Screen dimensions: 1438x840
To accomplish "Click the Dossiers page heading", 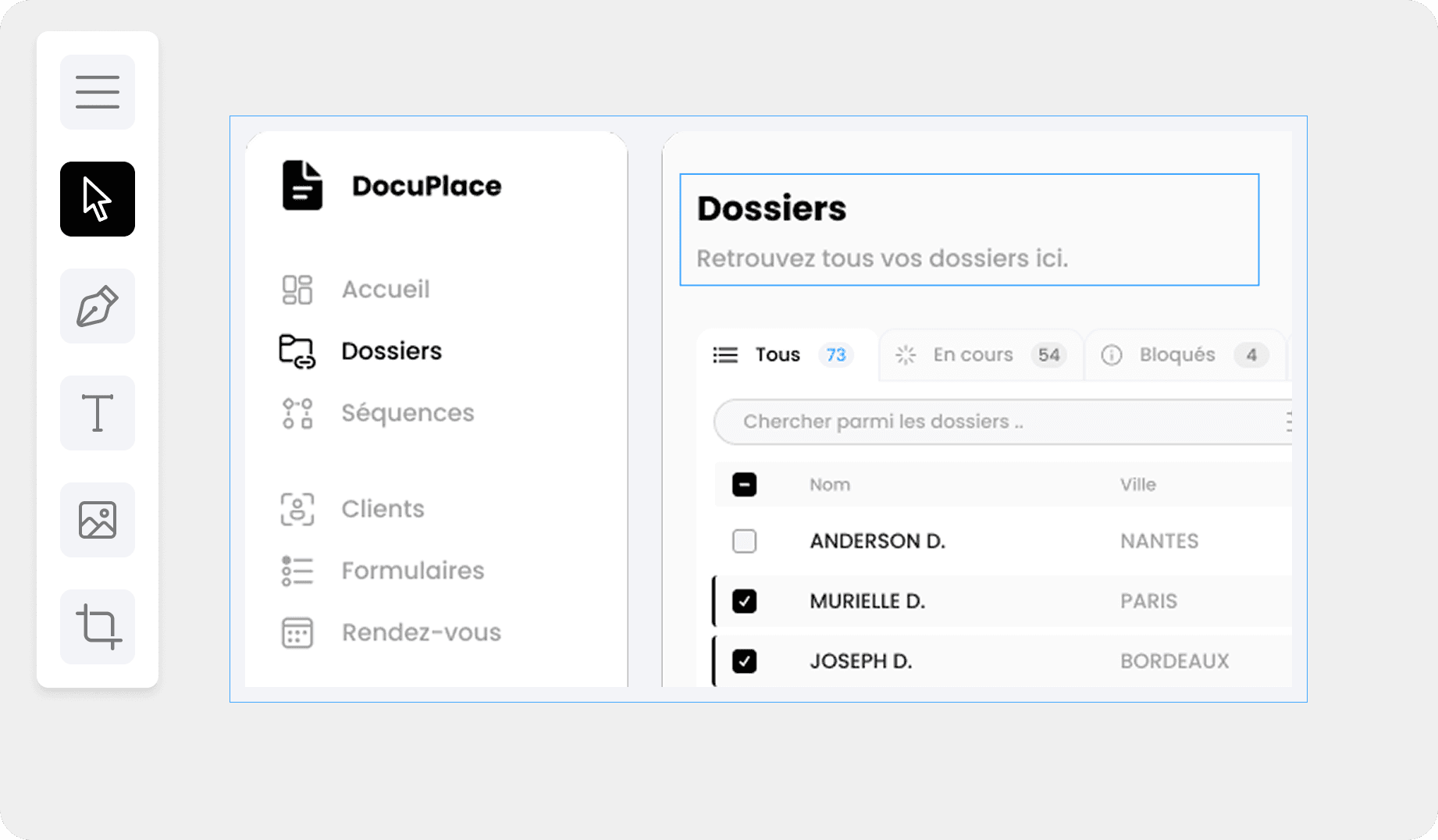I will tap(771, 208).
